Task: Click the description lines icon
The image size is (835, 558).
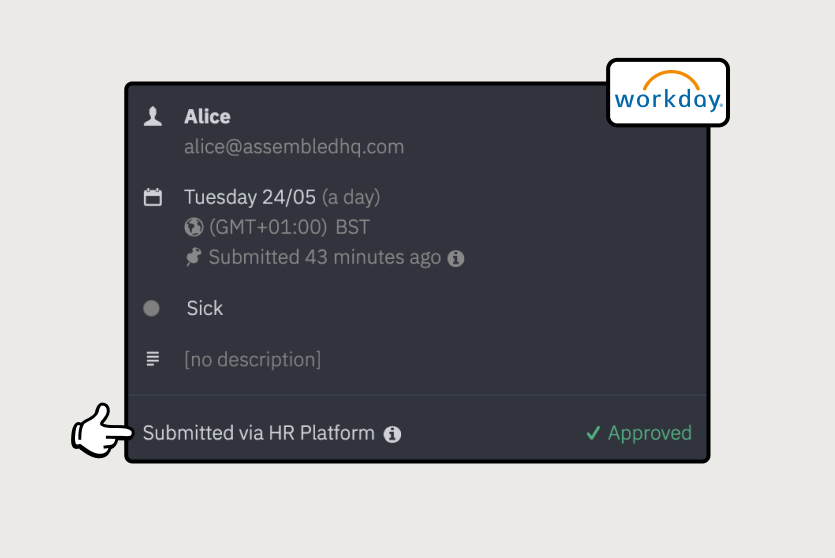Action: click(x=153, y=358)
